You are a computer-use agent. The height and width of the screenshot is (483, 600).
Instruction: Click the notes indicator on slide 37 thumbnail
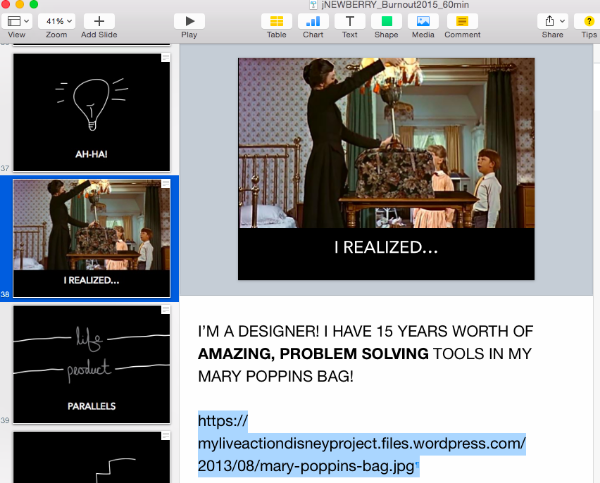(166, 57)
